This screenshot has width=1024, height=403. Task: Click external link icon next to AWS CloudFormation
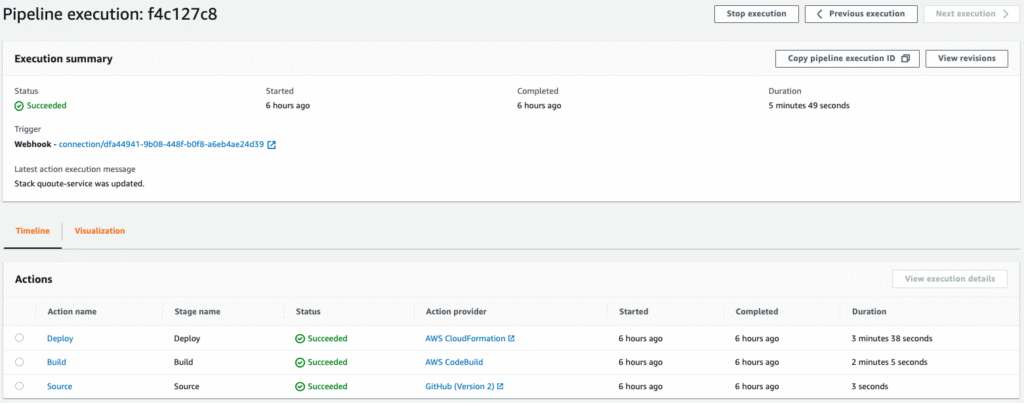[x=511, y=338]
